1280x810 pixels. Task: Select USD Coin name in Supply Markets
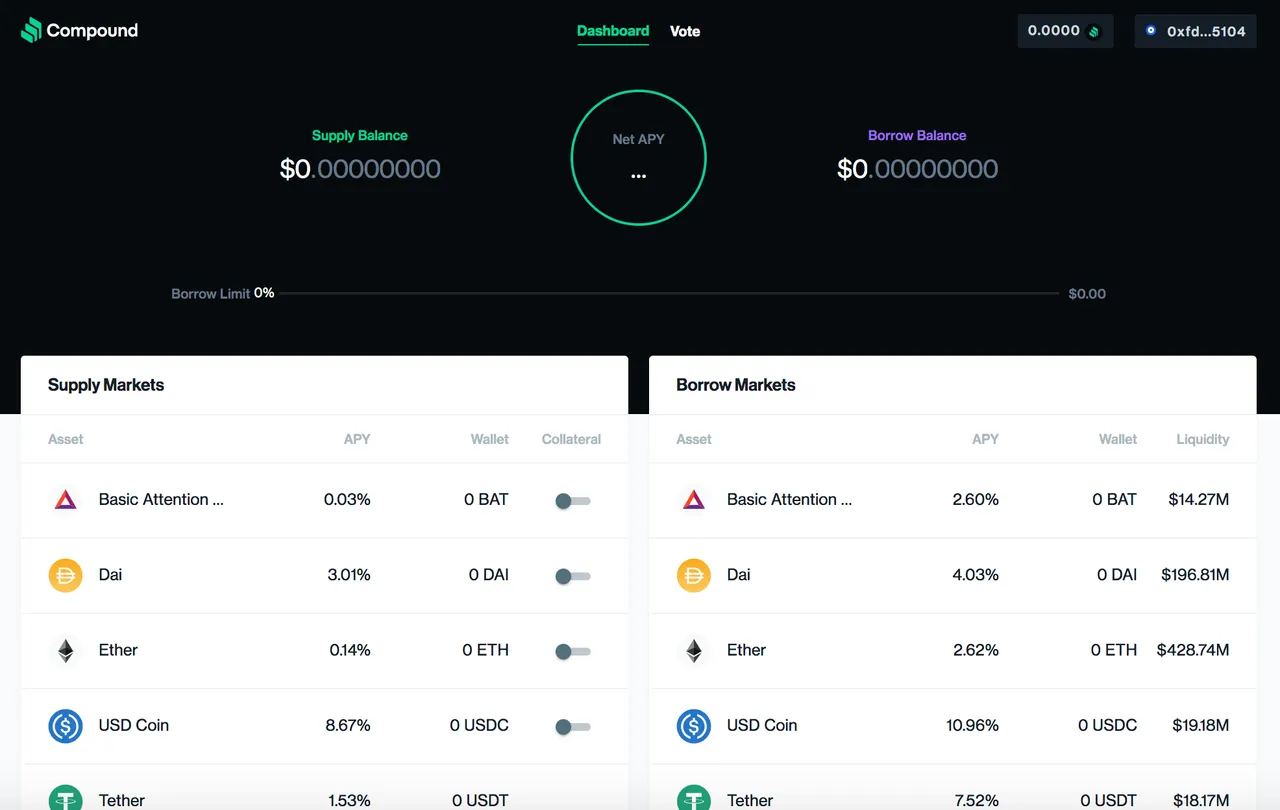tap(133, 724)
